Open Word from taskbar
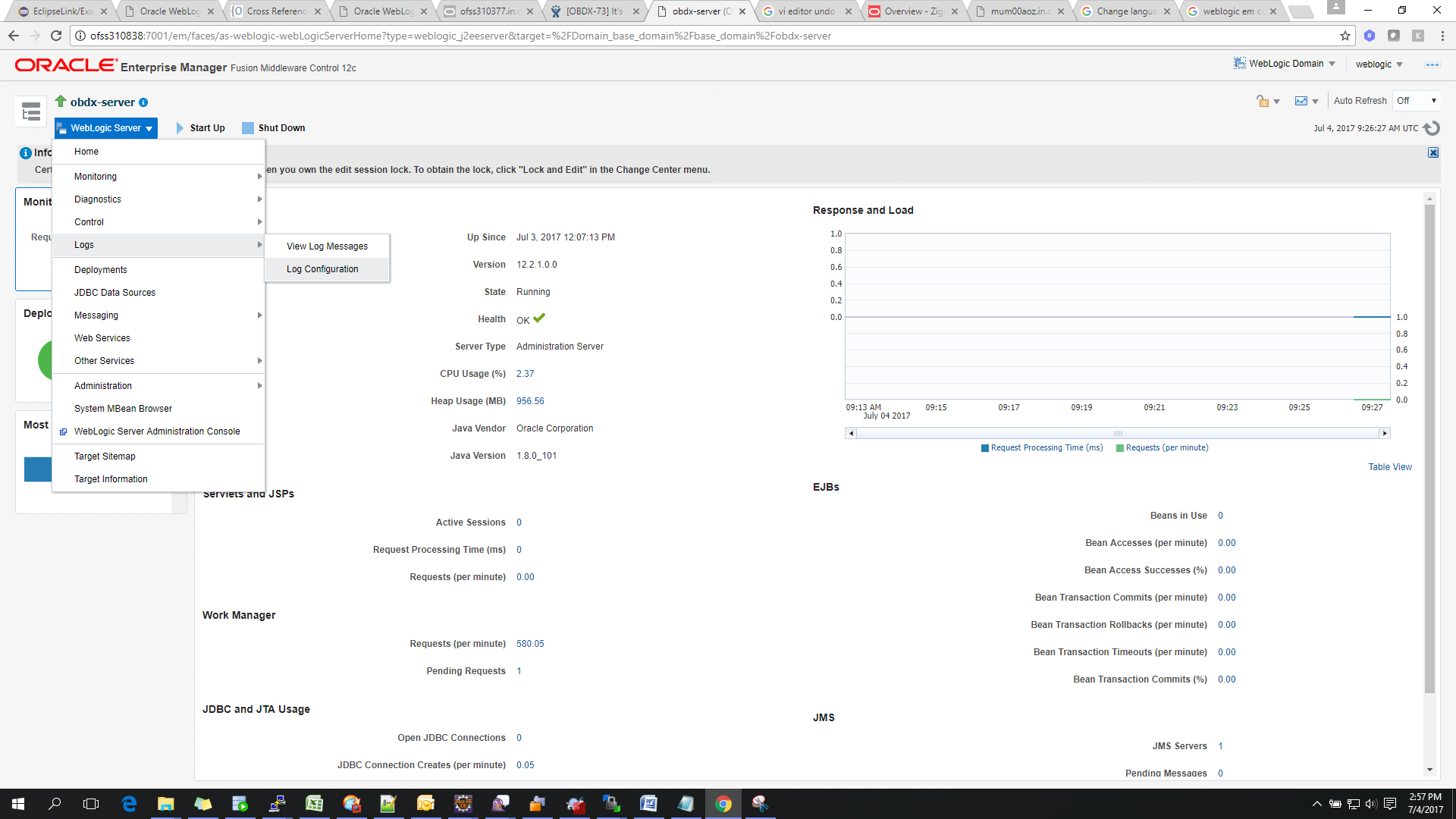This screenshot has width=1456, height=819. (648, 804)
